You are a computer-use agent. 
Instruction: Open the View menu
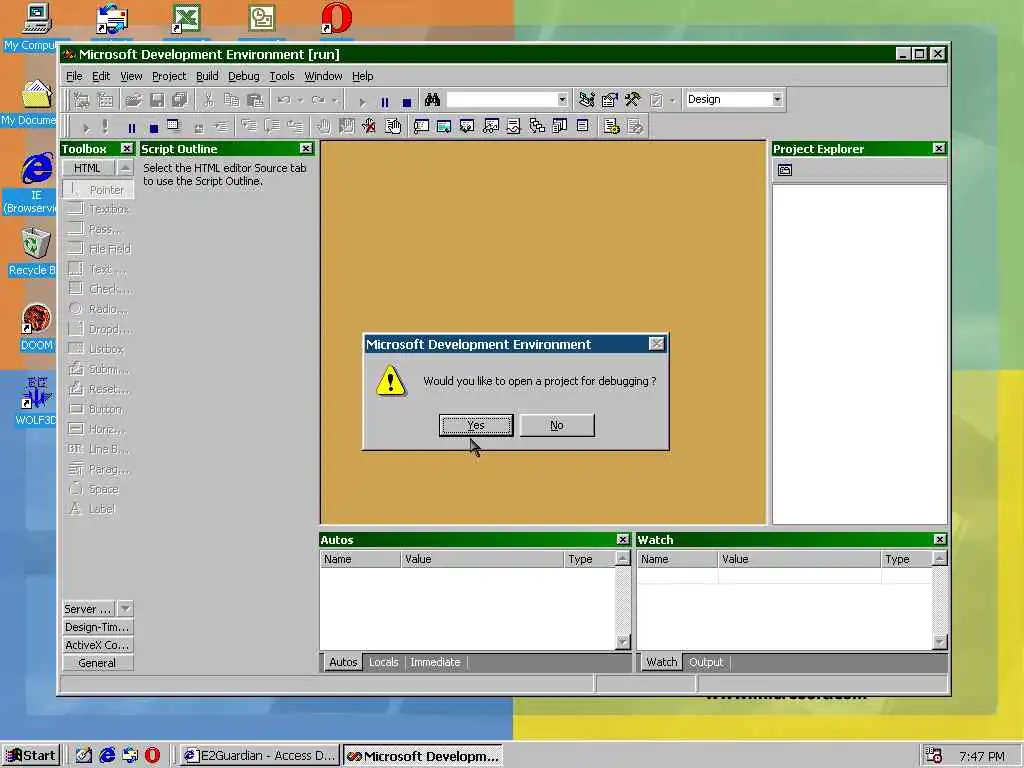(131, 76)
